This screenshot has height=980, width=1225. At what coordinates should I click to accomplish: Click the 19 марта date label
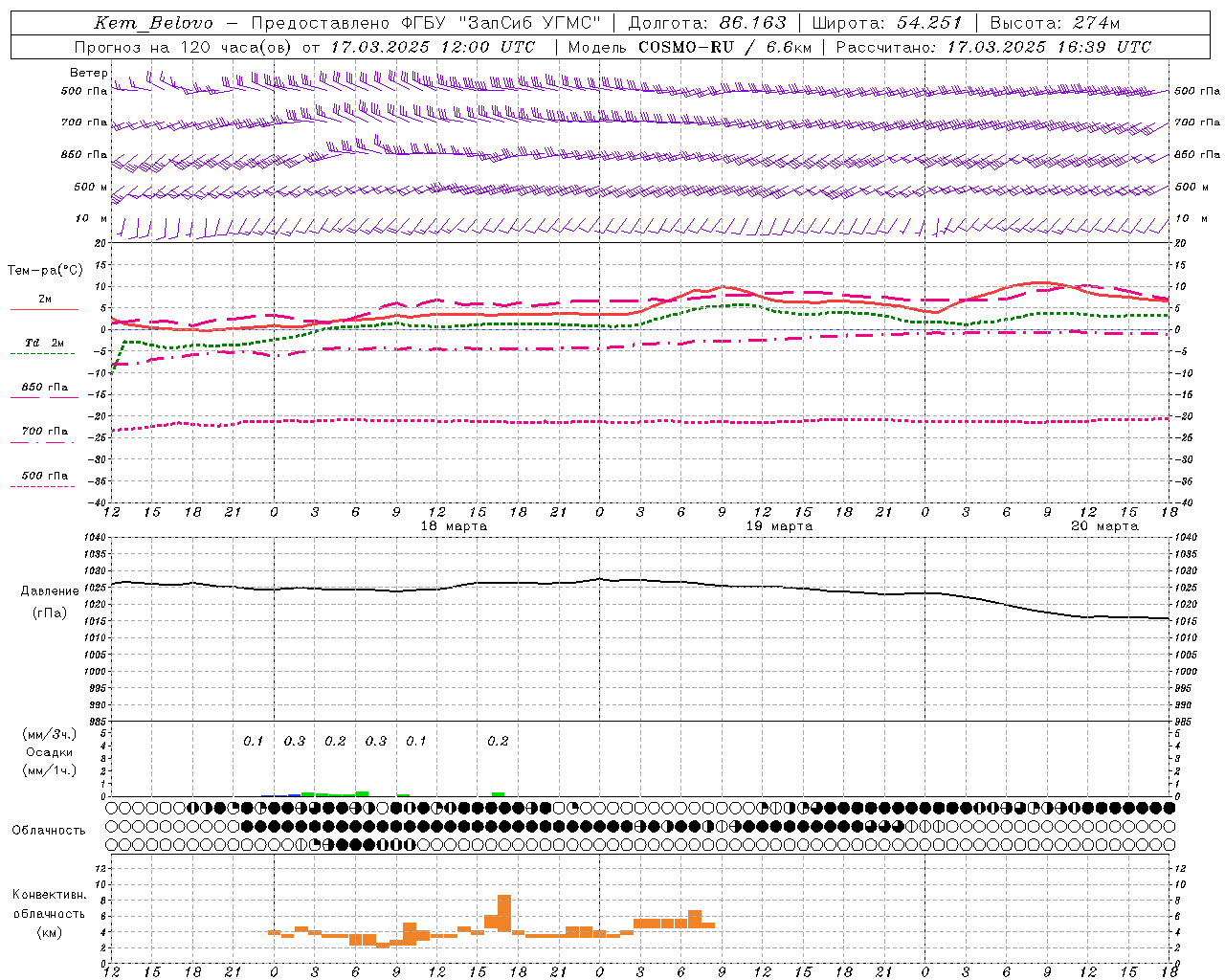[780, 526]
